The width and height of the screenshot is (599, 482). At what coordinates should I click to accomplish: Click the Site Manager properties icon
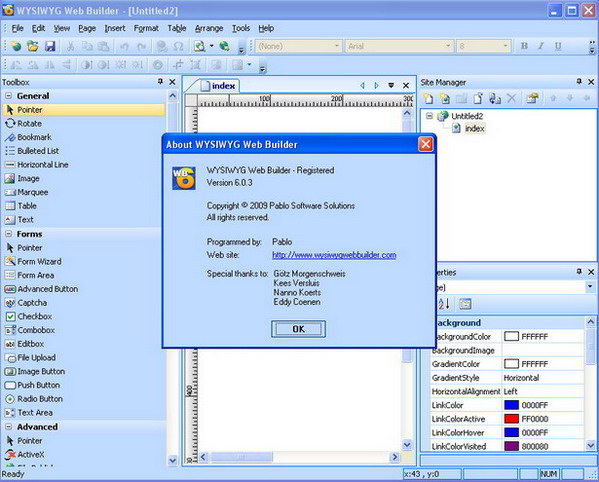tap(532, 99)
